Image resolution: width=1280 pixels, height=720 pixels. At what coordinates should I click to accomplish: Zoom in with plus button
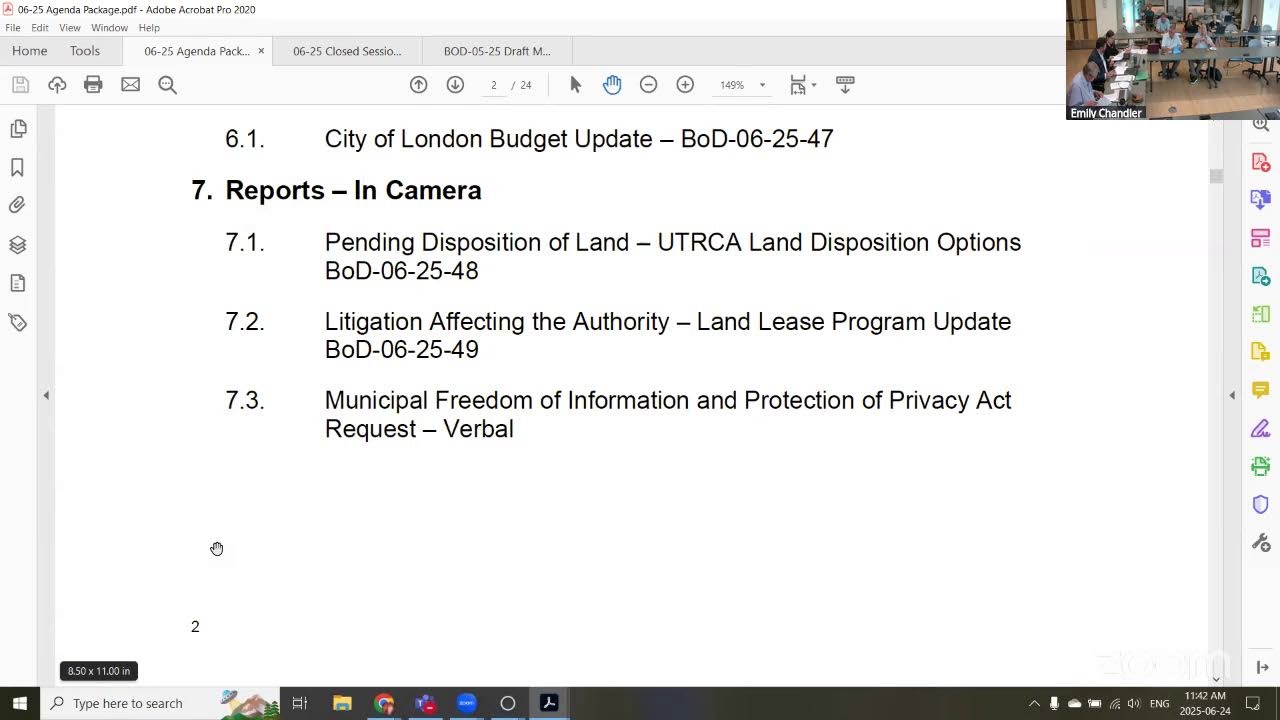[685, 85]
